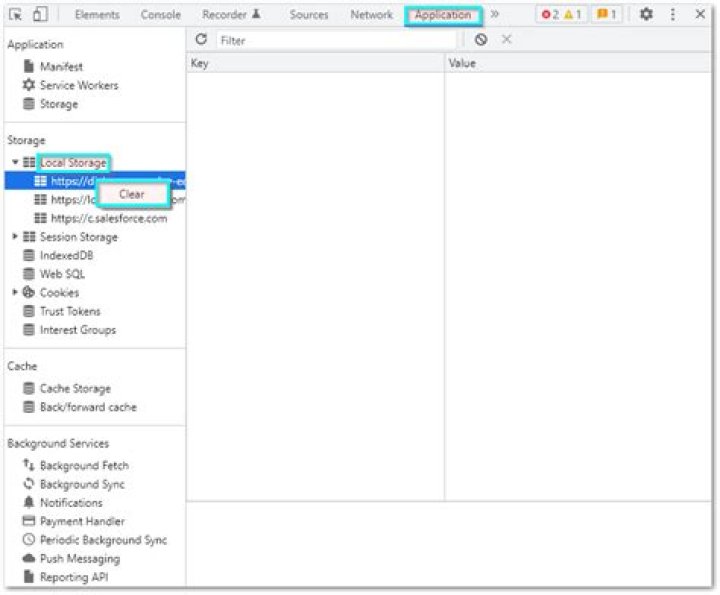The height and width of the screenshot is (595, 720).
Task: Open Storage overview under Application
Action: [59, 104]
